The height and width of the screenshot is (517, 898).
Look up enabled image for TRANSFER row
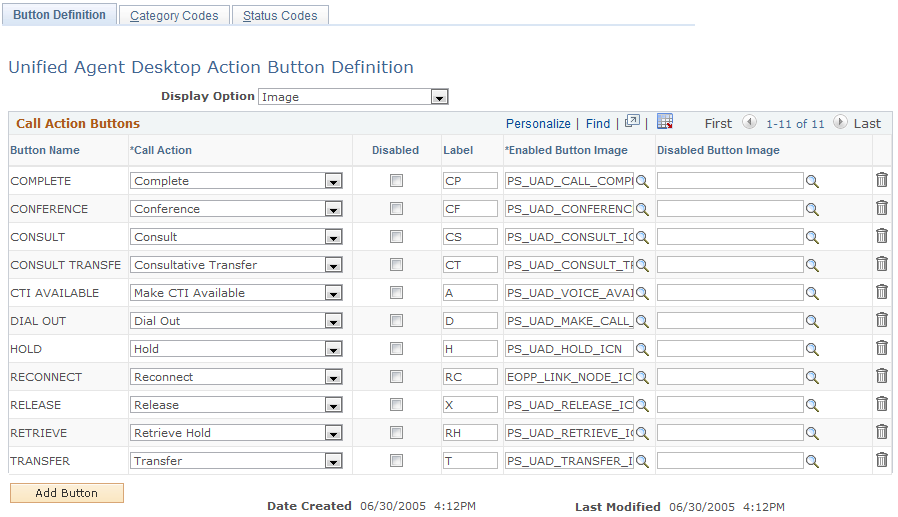(x=642, y=461)
